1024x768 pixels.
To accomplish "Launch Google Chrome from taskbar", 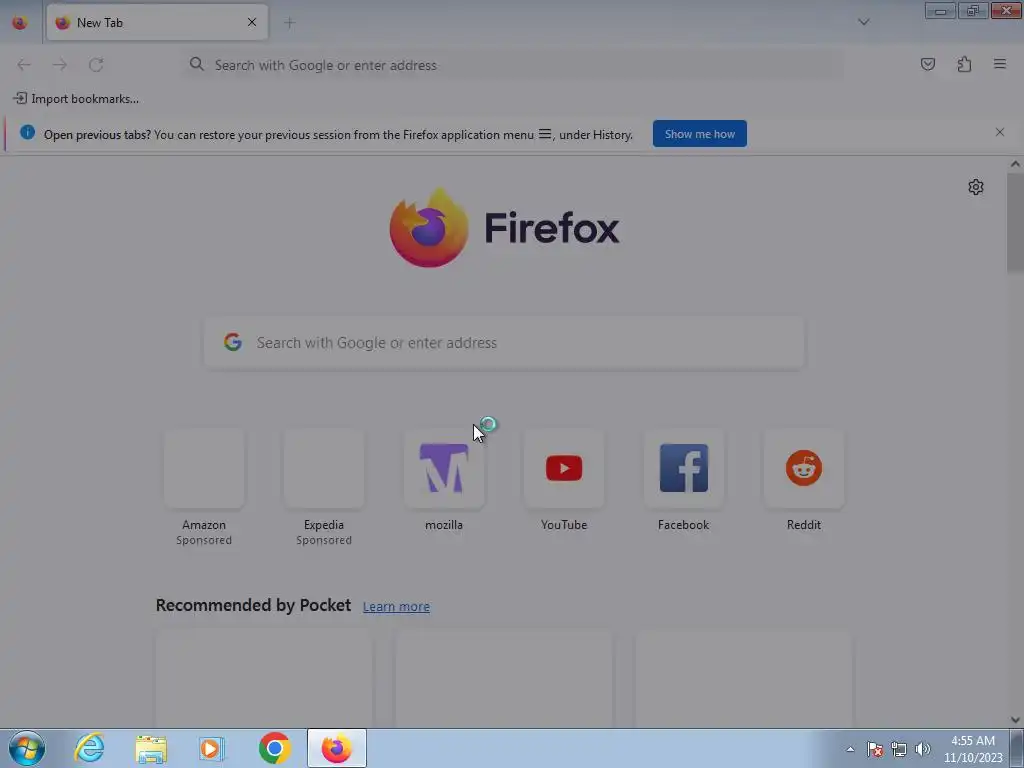I will (x=274, y=748).
